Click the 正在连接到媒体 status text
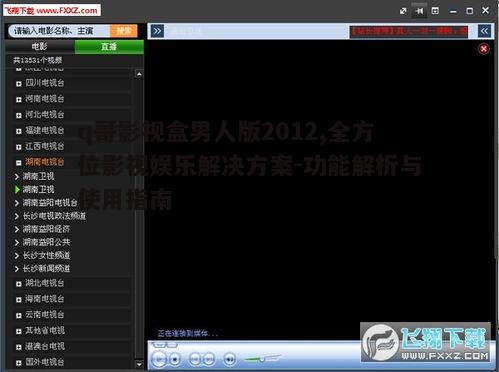This screenshot has width=499, height=372. (187, 333)
